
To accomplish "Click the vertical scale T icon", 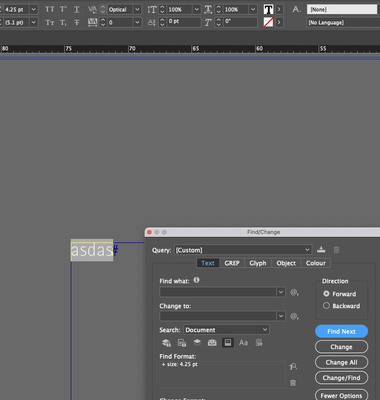I will point(152,10).
